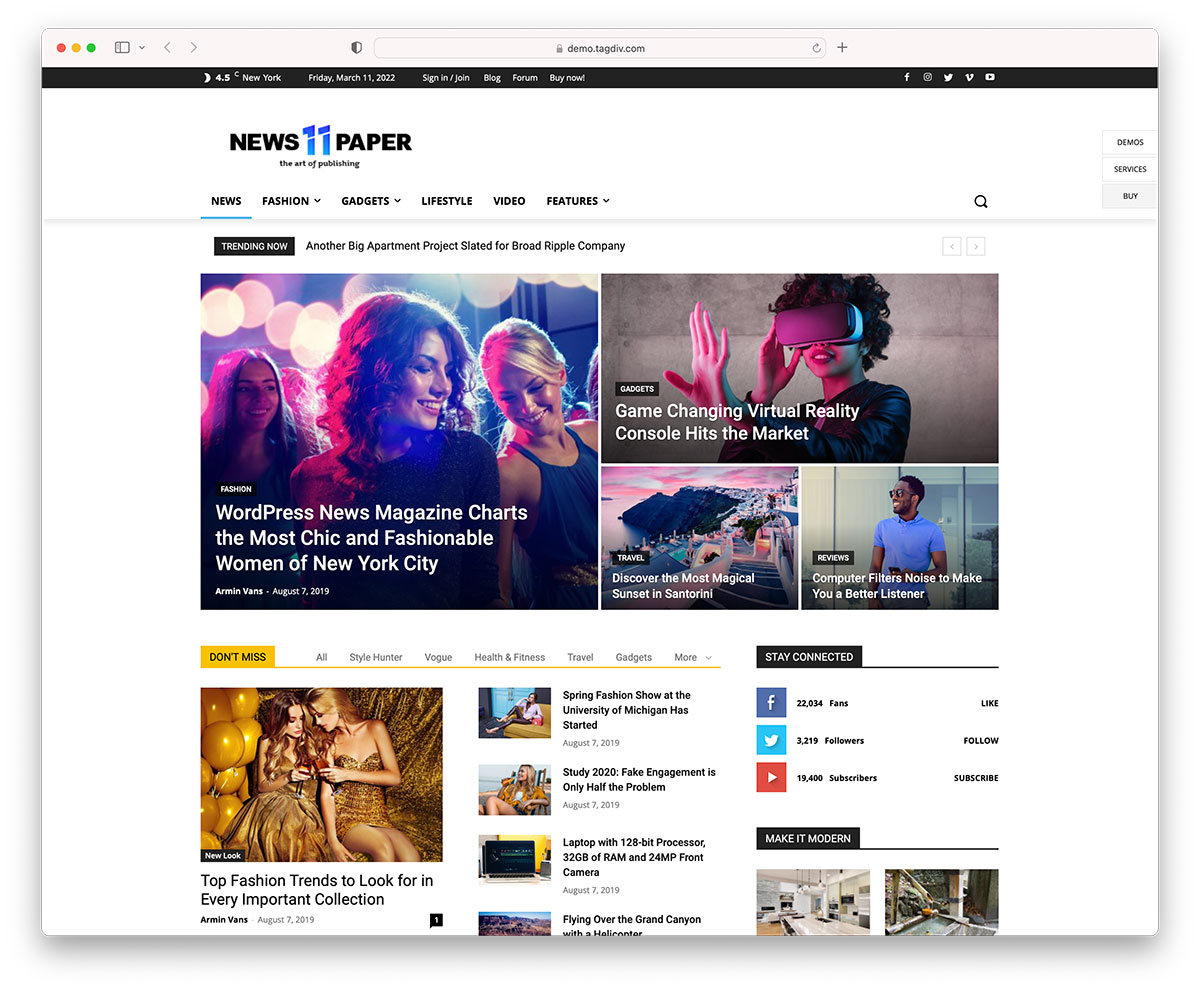Open the Instagram icon in top bar

point(927,77)
